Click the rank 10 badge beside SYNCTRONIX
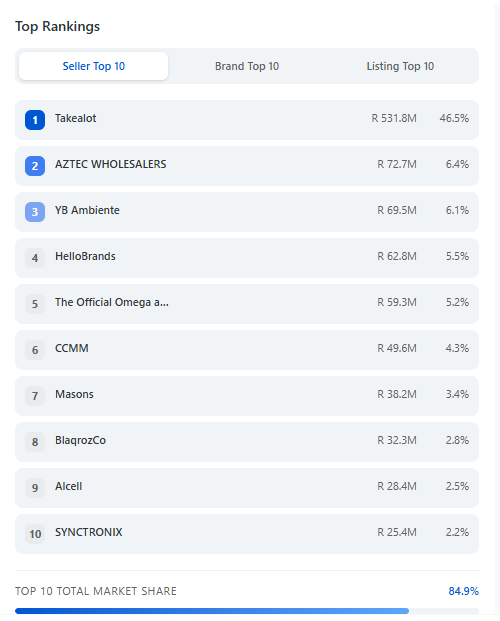 pyautogui.click(x=35, y=534)
